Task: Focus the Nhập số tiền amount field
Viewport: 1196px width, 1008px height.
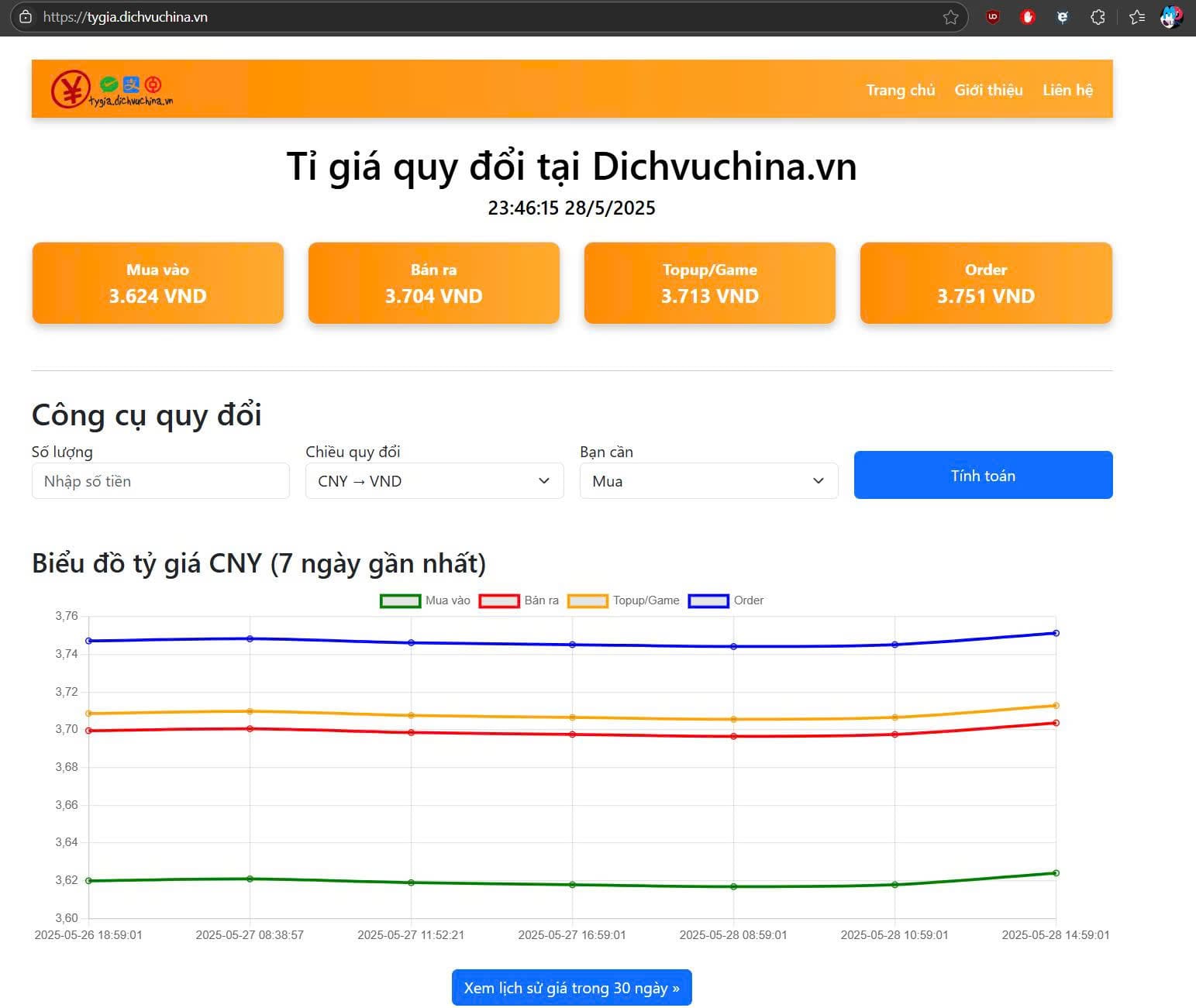Action: (x=160, y=481)
